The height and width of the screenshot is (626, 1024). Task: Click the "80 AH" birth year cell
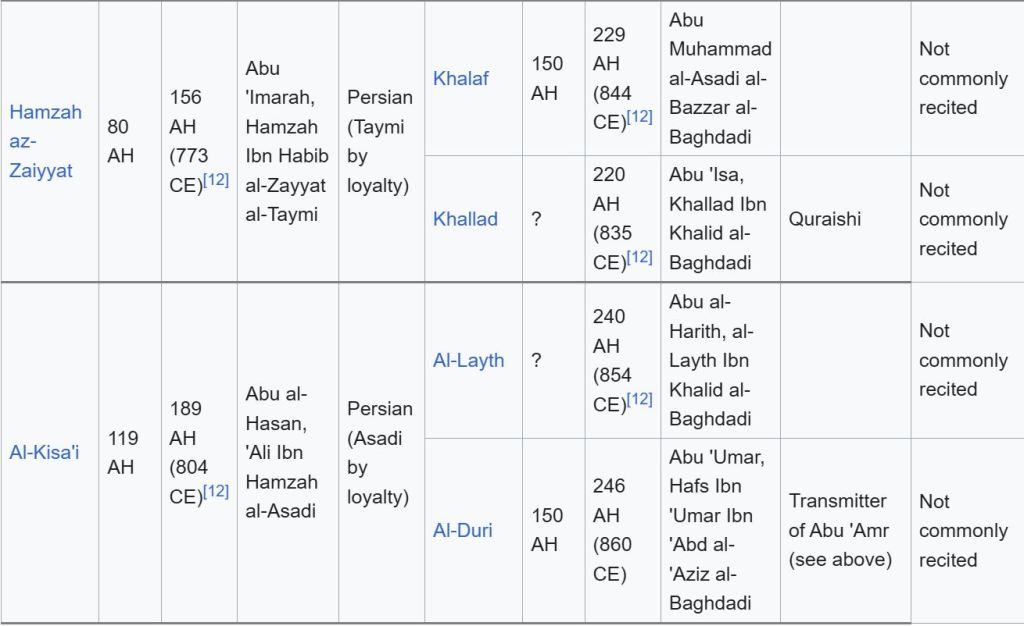(x=122, y=141)
